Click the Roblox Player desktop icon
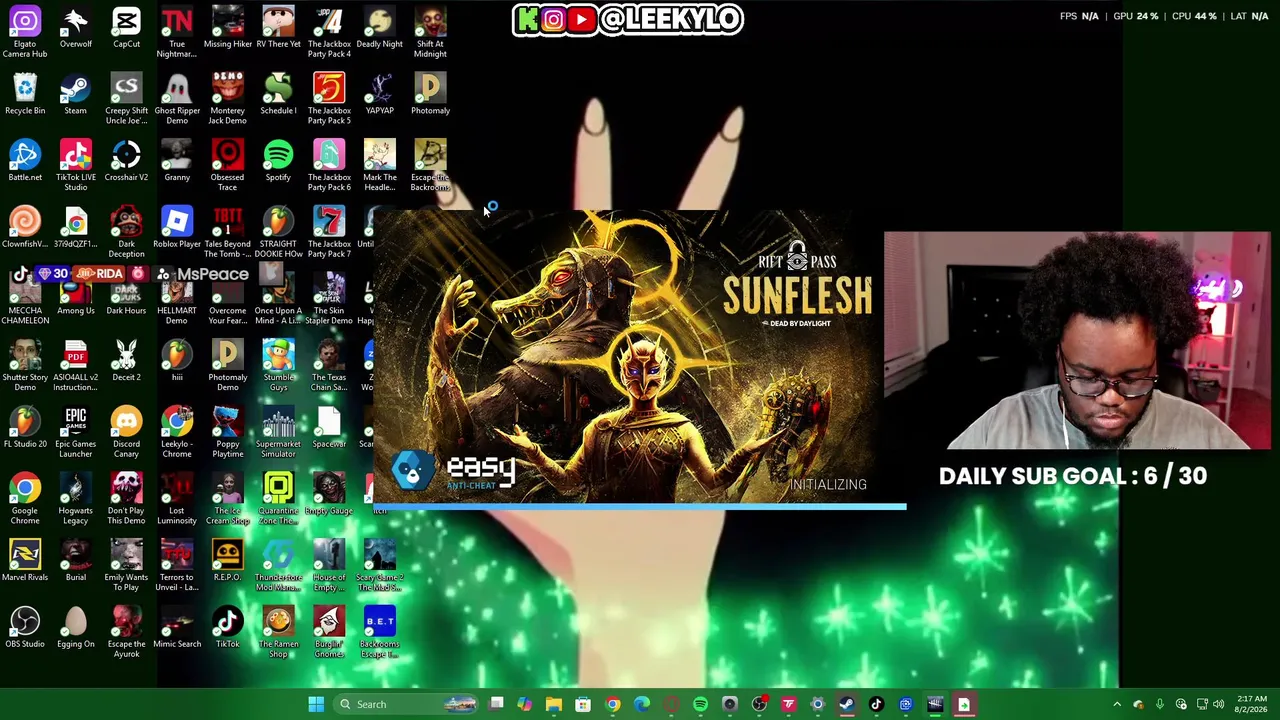This screenshot has width=1280, height=720. pos(177,228)
